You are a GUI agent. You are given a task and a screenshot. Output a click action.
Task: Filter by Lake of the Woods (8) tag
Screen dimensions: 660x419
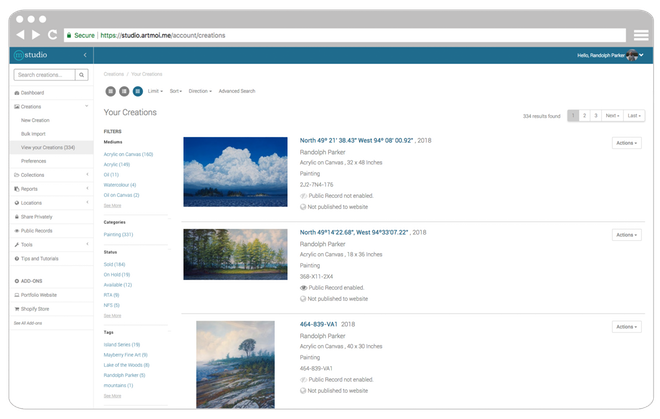pyautogui.click(x=127, y=365)
